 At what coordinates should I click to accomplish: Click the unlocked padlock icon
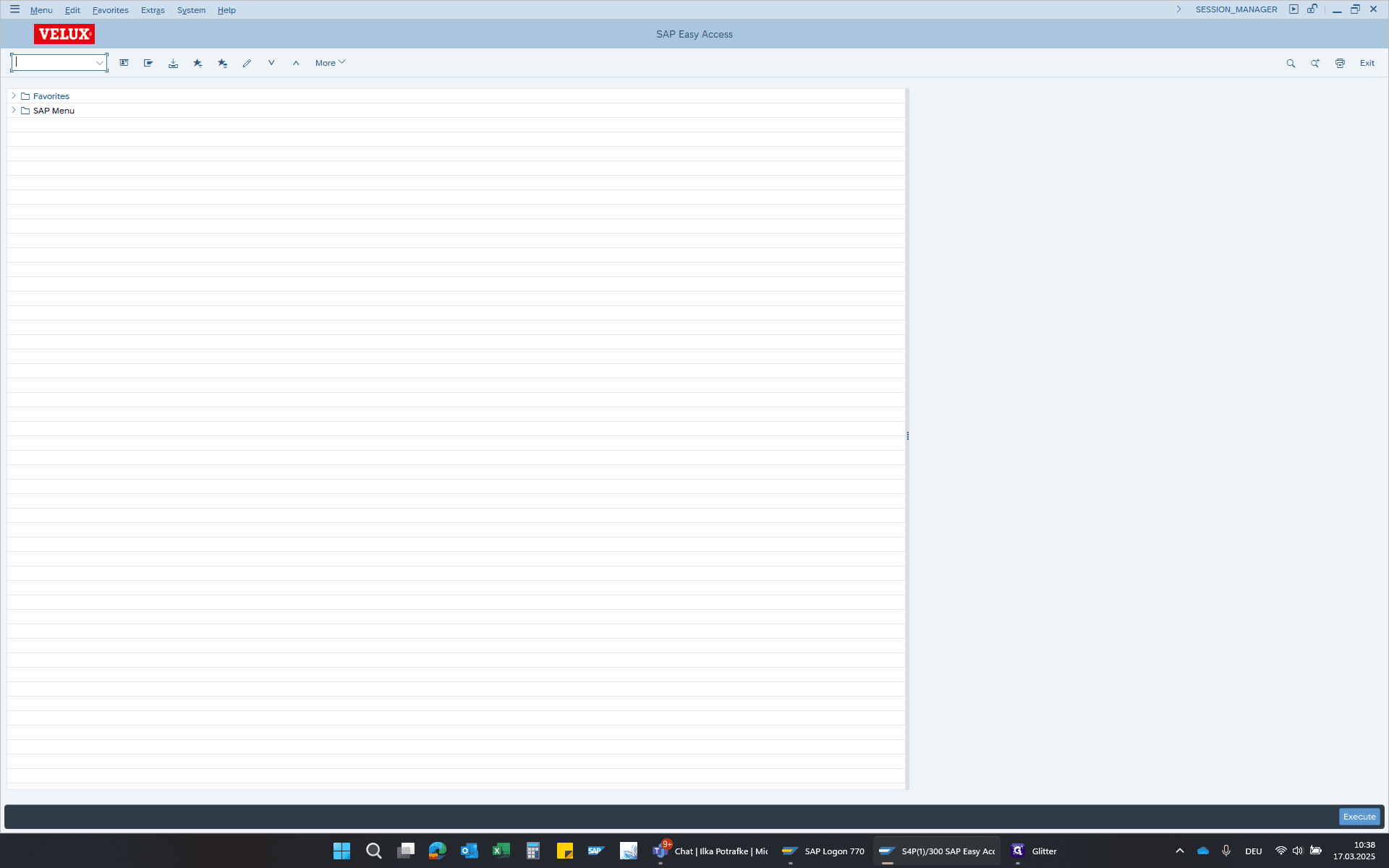pos(1312,9)
